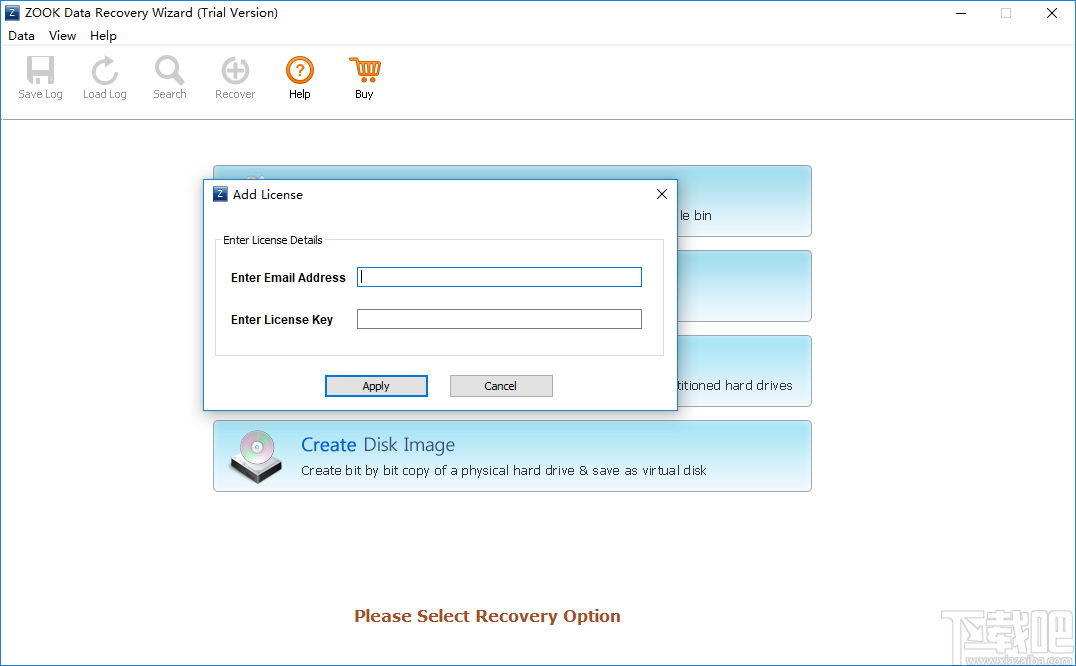The height and width of the screenshot is (666, 1076).
Task: Click the Load Log toolbar icon
Action: [104, 70]
